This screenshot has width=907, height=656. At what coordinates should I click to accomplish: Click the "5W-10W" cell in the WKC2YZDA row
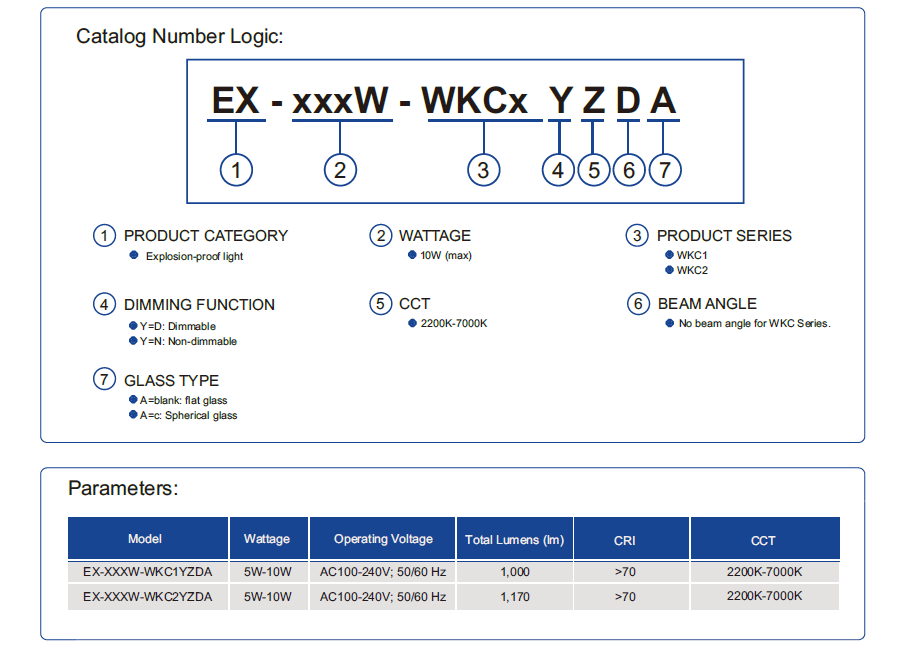[x=268, y=597]
